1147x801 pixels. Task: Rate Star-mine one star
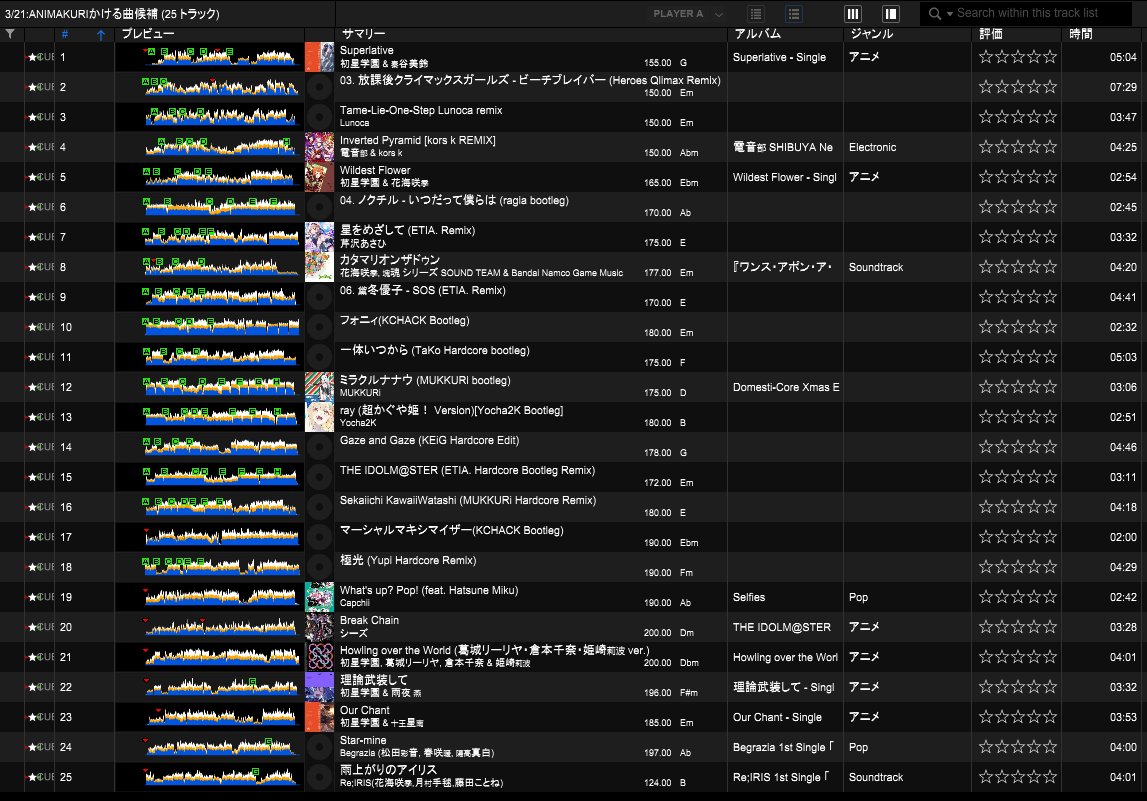click(x=986, y=747)
